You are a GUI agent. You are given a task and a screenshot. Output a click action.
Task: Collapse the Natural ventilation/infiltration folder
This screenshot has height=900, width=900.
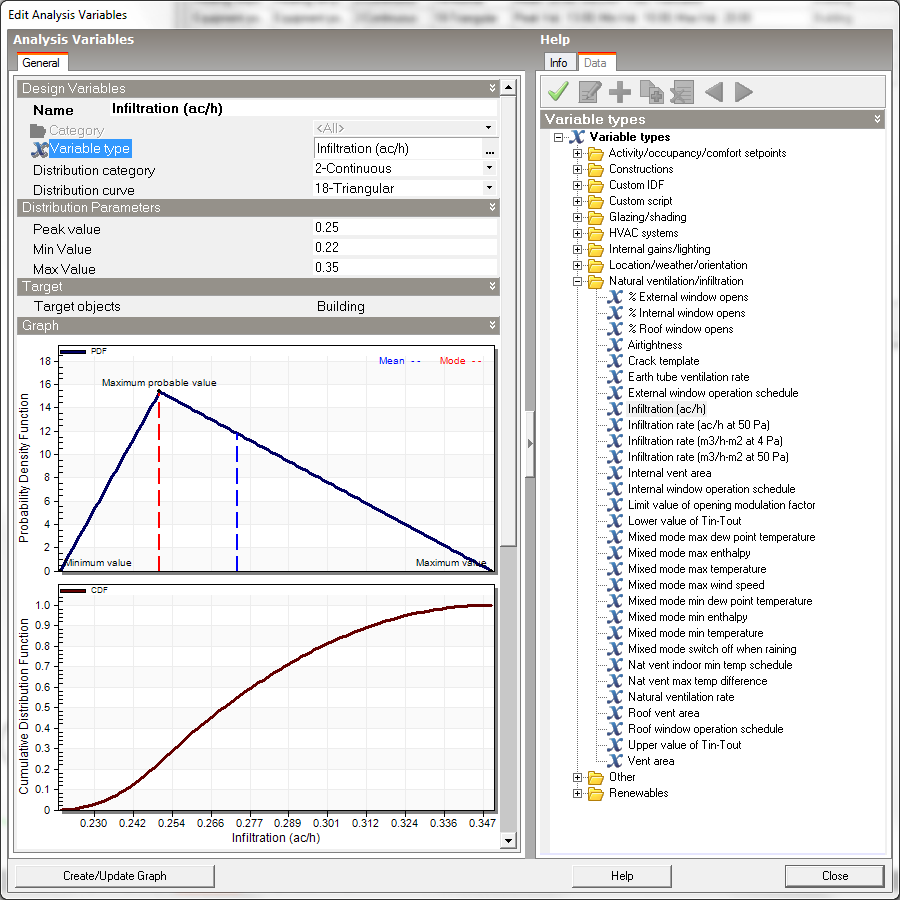[x=577, y=281]
